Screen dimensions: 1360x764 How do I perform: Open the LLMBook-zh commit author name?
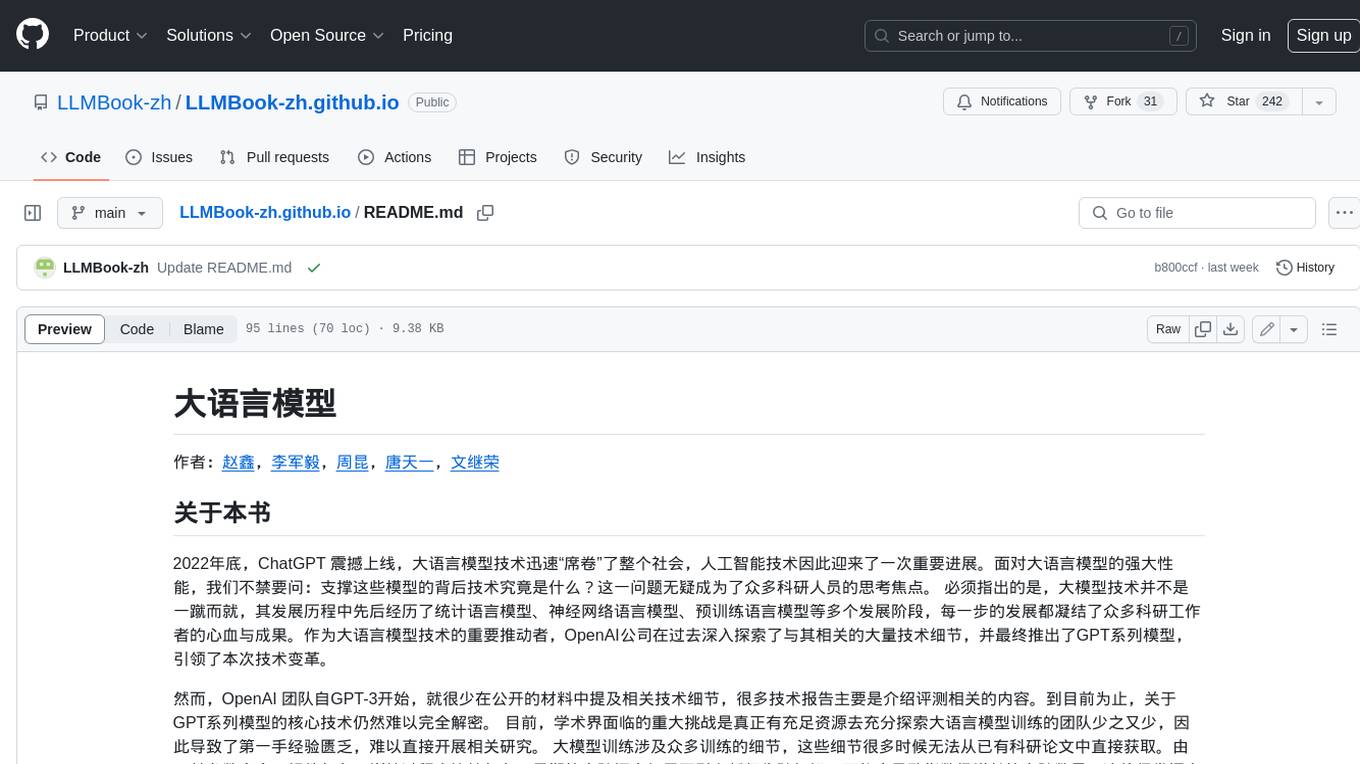pyautogui.click(x=106, y=267)
